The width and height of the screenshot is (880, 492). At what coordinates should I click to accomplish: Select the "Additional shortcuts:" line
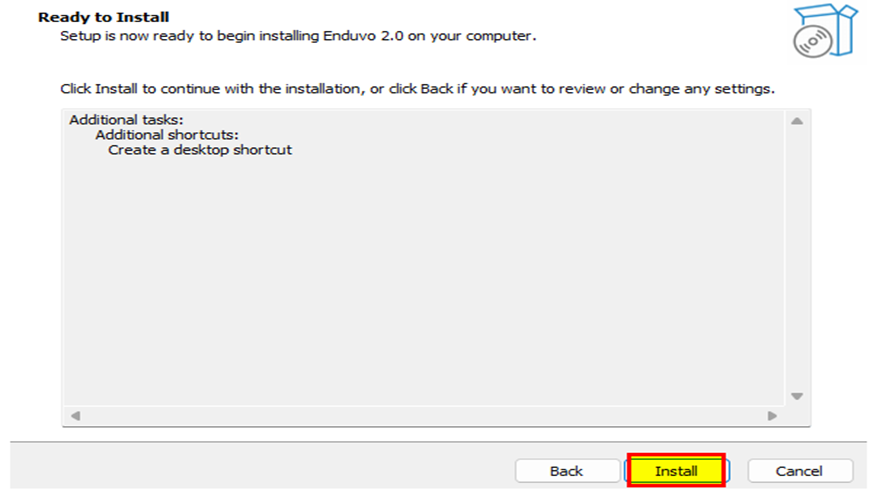[167, 135]
